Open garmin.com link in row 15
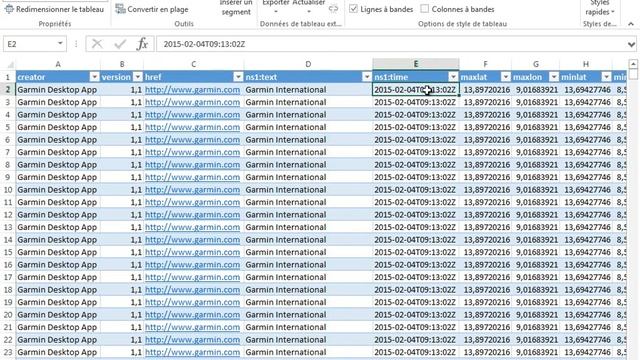This screenshot has width=640, height=360. 192,252
